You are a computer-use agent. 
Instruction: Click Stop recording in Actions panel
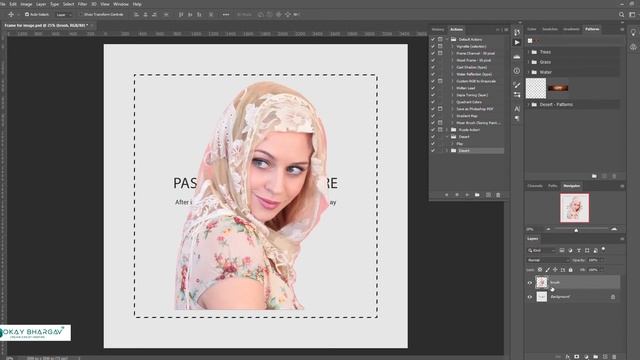[447, 195]
